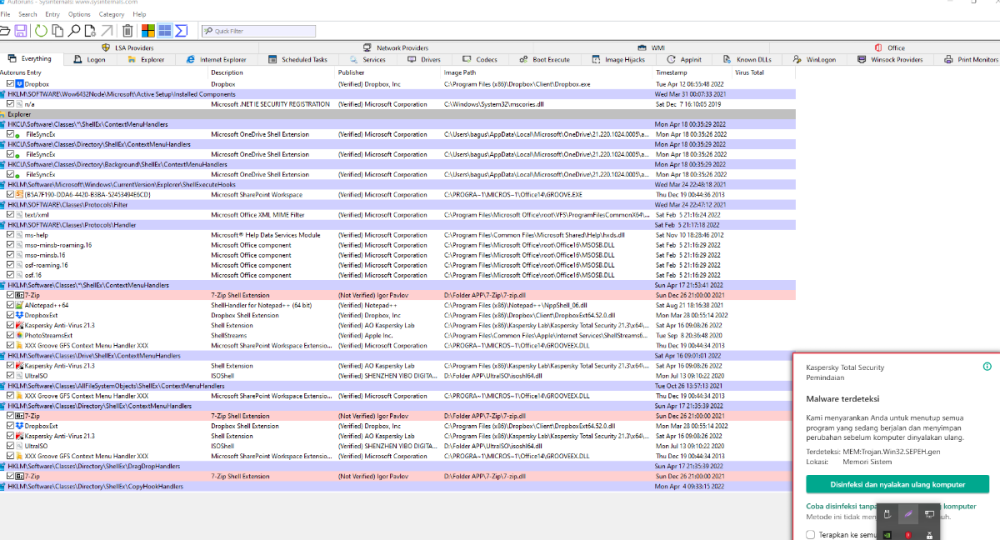
Task: Open the Scheduled Tasks tab
Action: click(298, 59)
